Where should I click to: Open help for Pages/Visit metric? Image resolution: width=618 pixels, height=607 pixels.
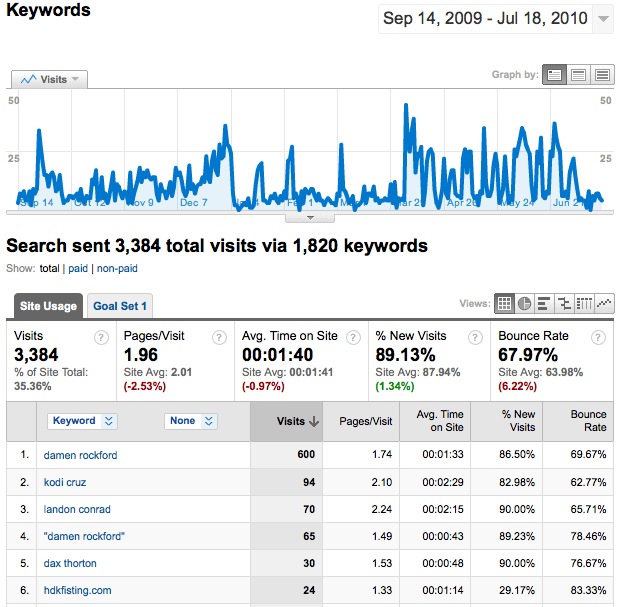pos(219,337)
